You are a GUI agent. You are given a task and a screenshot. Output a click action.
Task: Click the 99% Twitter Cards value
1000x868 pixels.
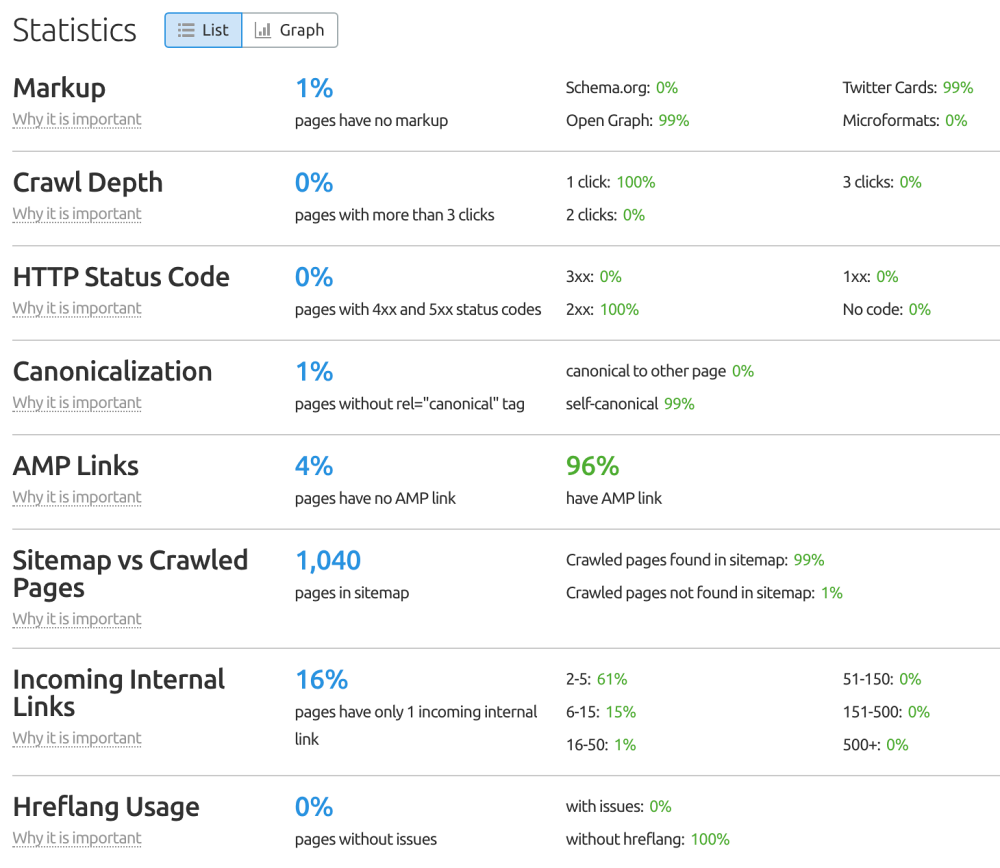(x=960, y=87)
